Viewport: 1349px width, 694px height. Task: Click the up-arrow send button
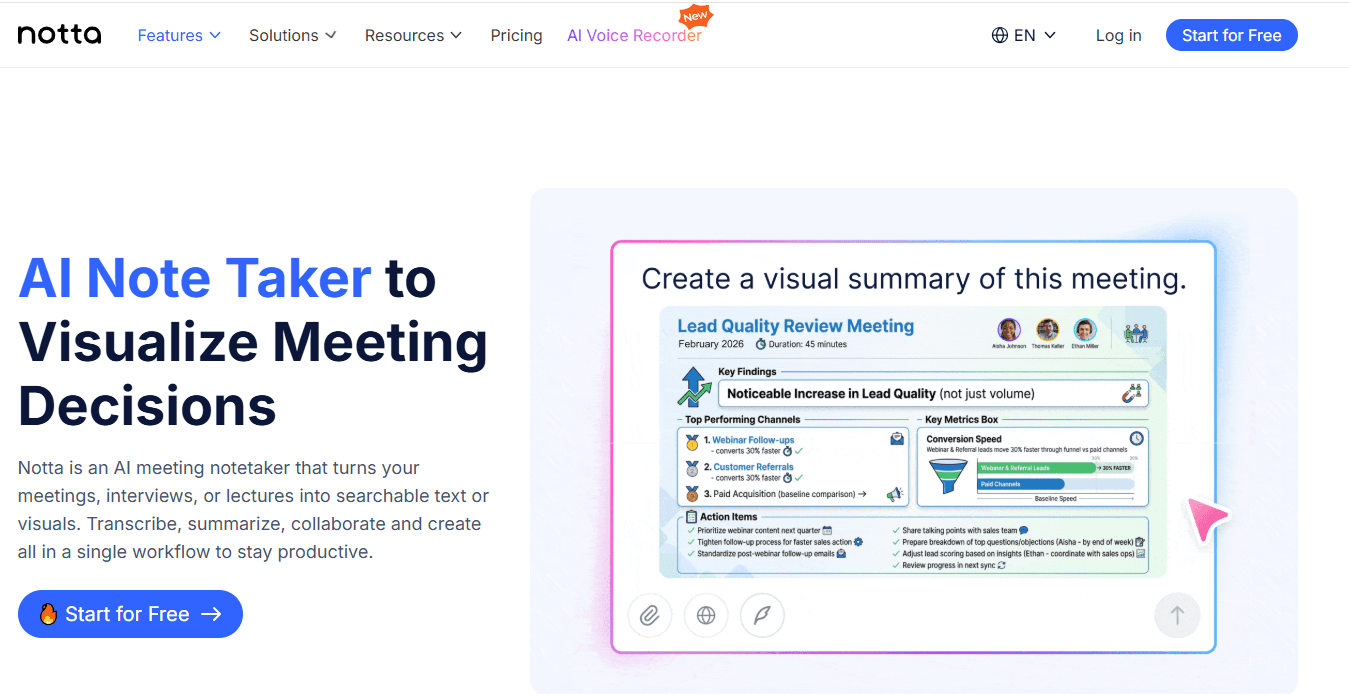(x=1177, y=615)
